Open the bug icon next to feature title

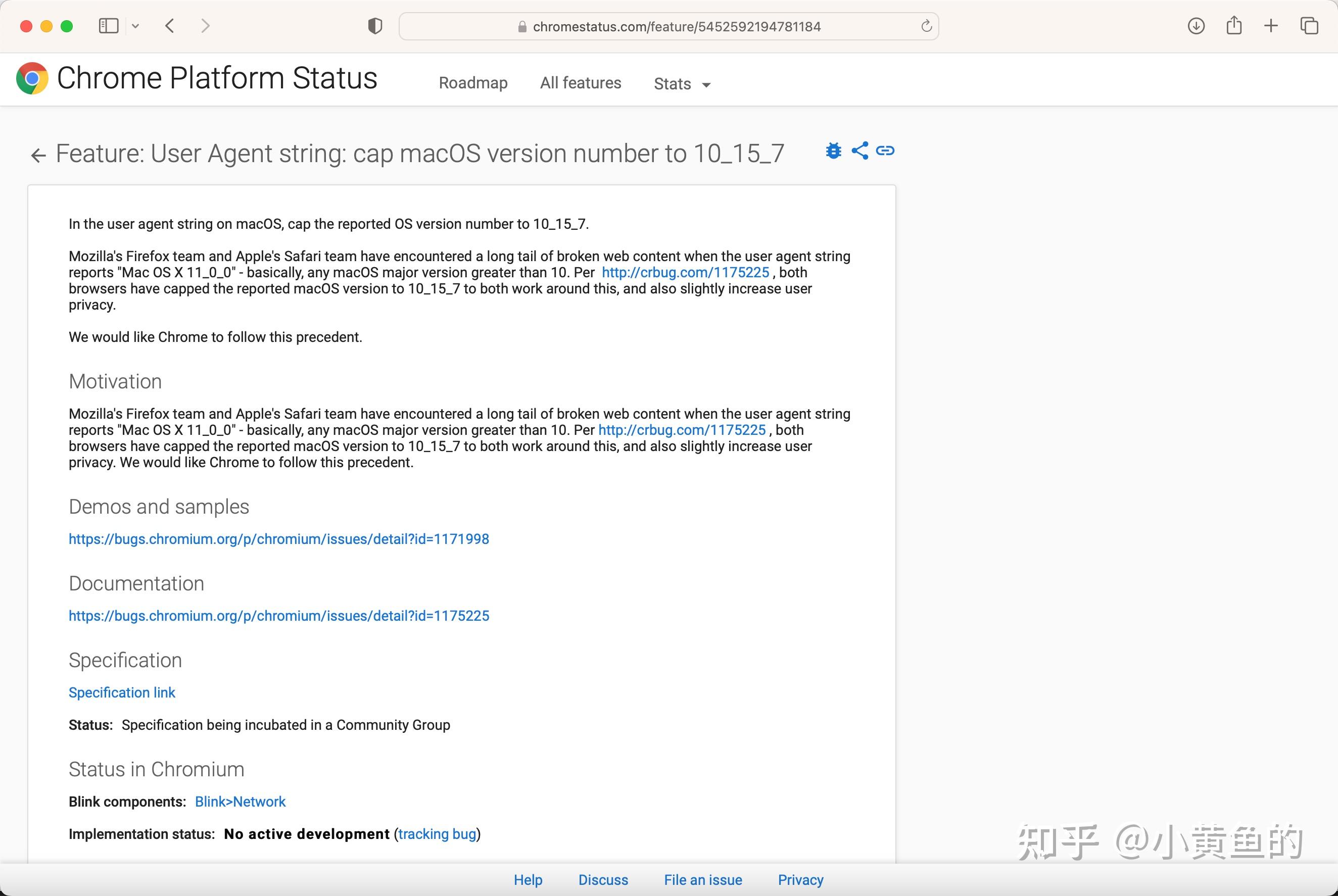(x=834, y=151)
